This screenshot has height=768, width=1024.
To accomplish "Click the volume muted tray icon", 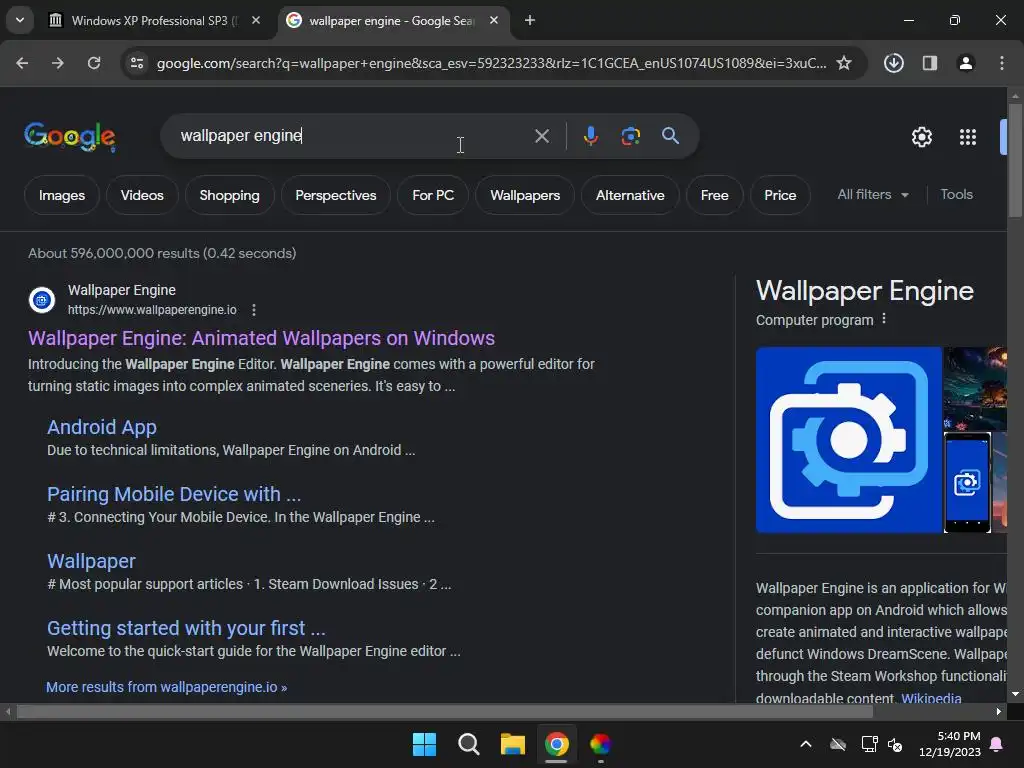I will coord(895,744).
